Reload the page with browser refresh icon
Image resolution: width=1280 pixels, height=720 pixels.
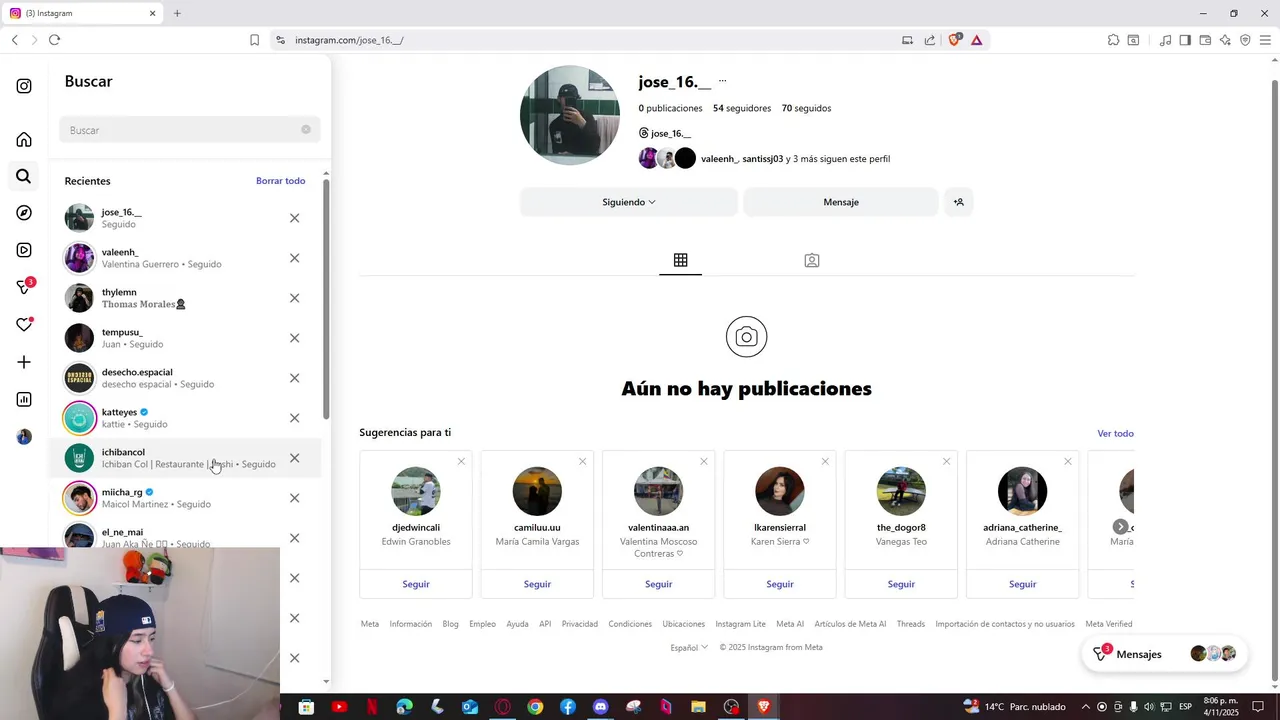tap(54, 40)
